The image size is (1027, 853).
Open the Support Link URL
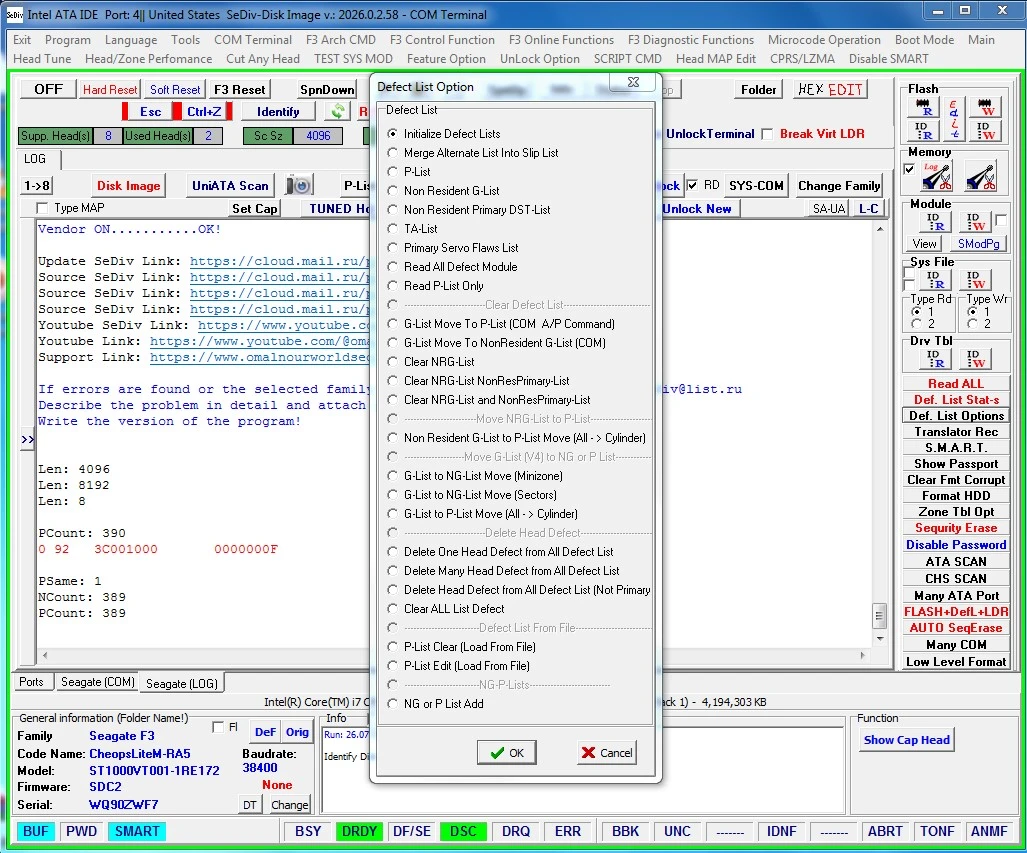(x=259, y=358)
